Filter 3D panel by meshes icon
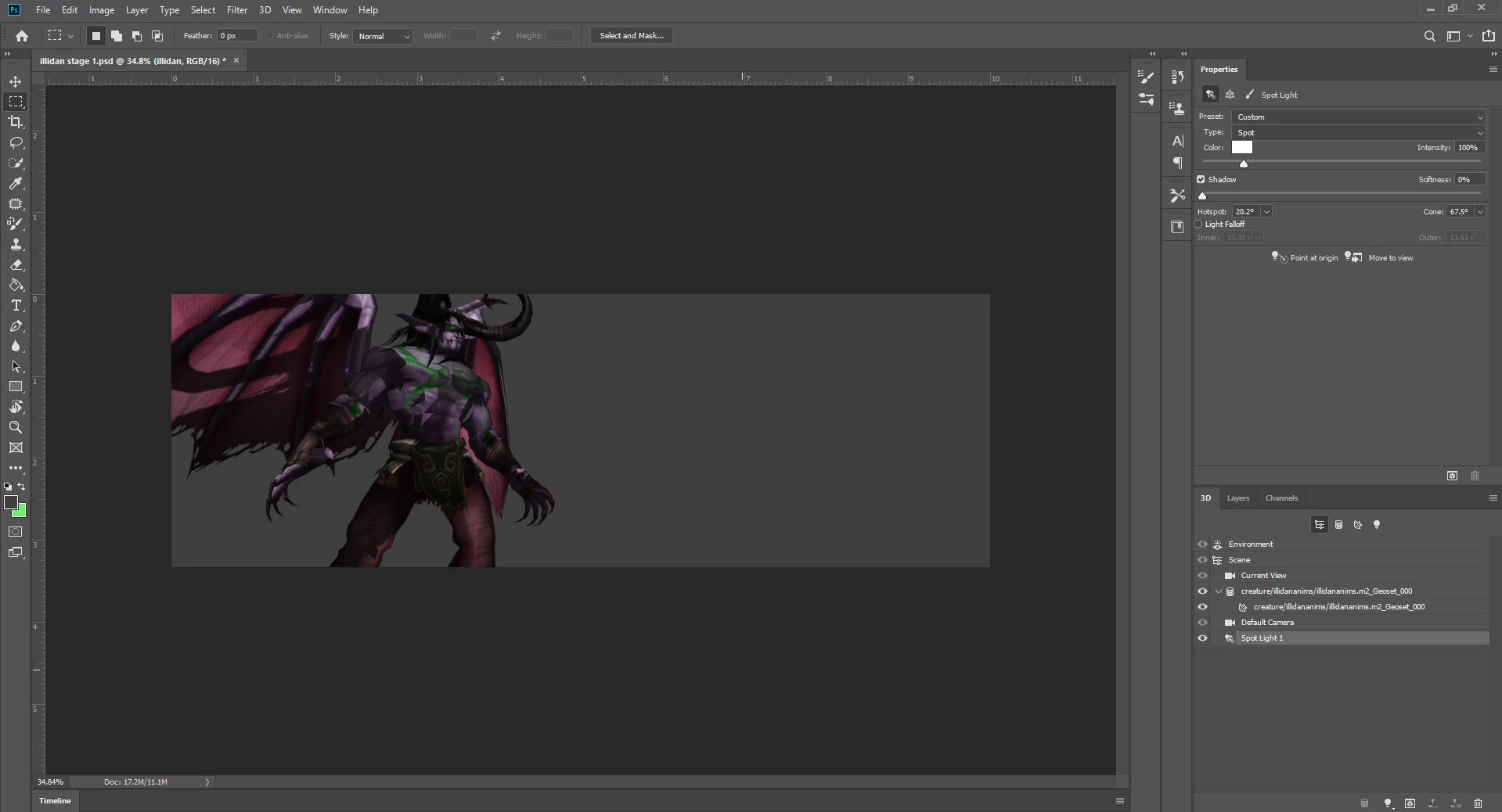This screenshot has height=812, width=1502. (x=1338, y=525)
